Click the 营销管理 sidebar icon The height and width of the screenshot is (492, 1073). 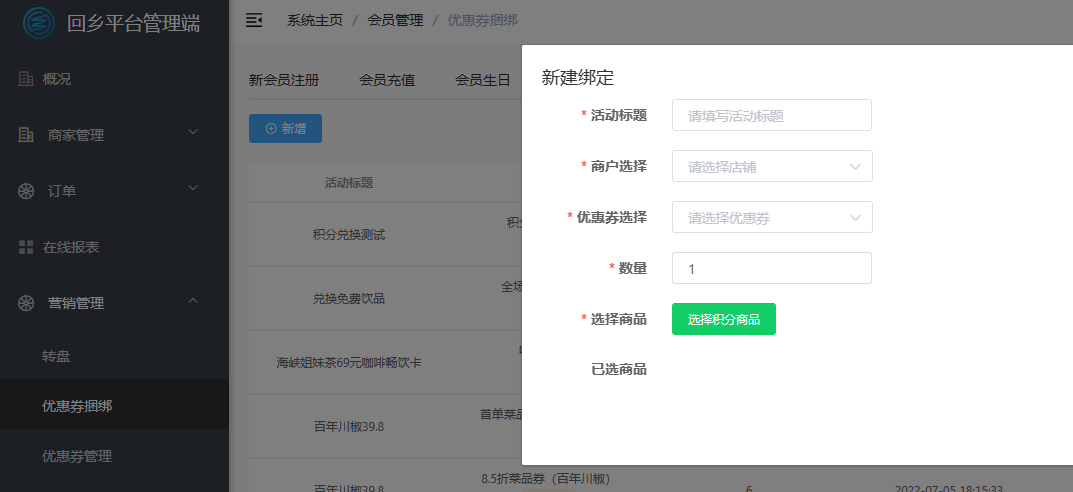tap(26, 303)
